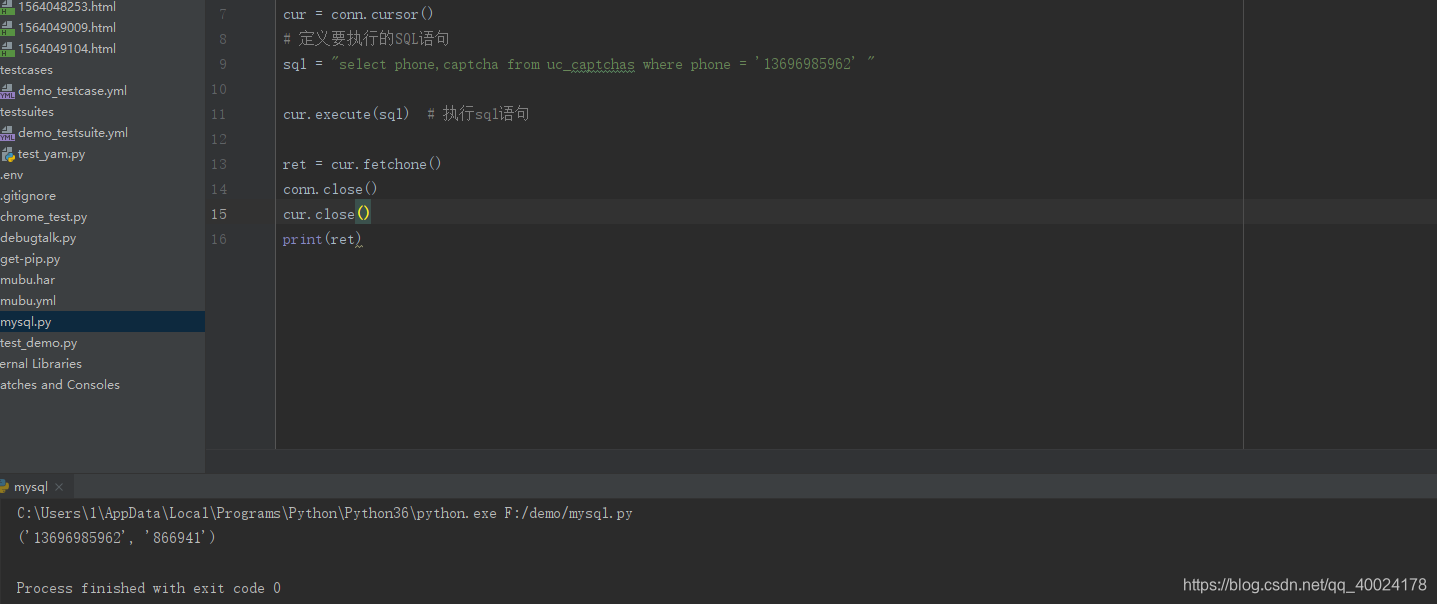The image size is (1437, 604).
Task: Select the testsuites folder
Action: [27, 112]
